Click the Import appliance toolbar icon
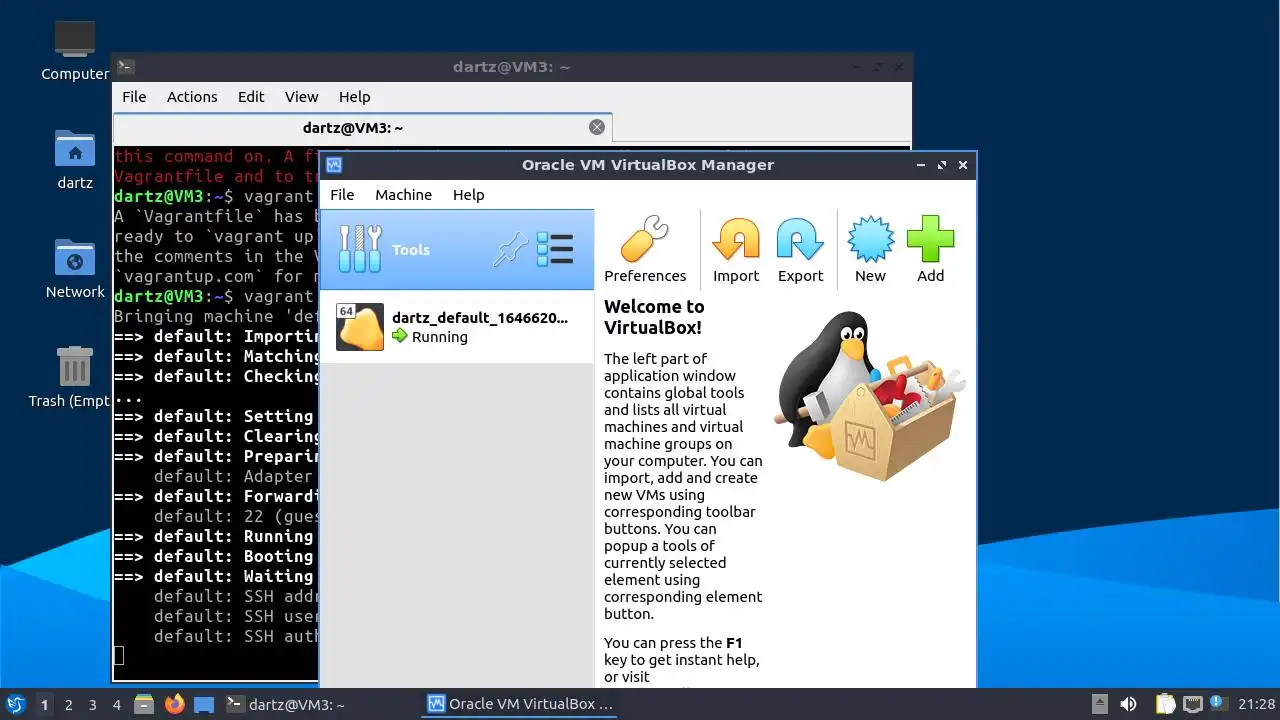The height and width of the screenshot is (720, 1280). 736,250
